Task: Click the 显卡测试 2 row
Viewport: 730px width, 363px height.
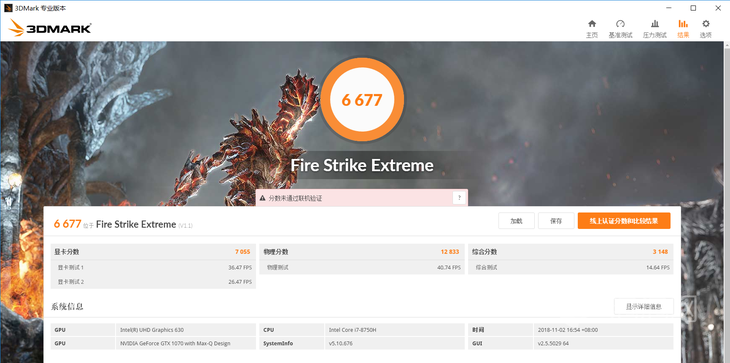Action: click(x=153, y=282)
